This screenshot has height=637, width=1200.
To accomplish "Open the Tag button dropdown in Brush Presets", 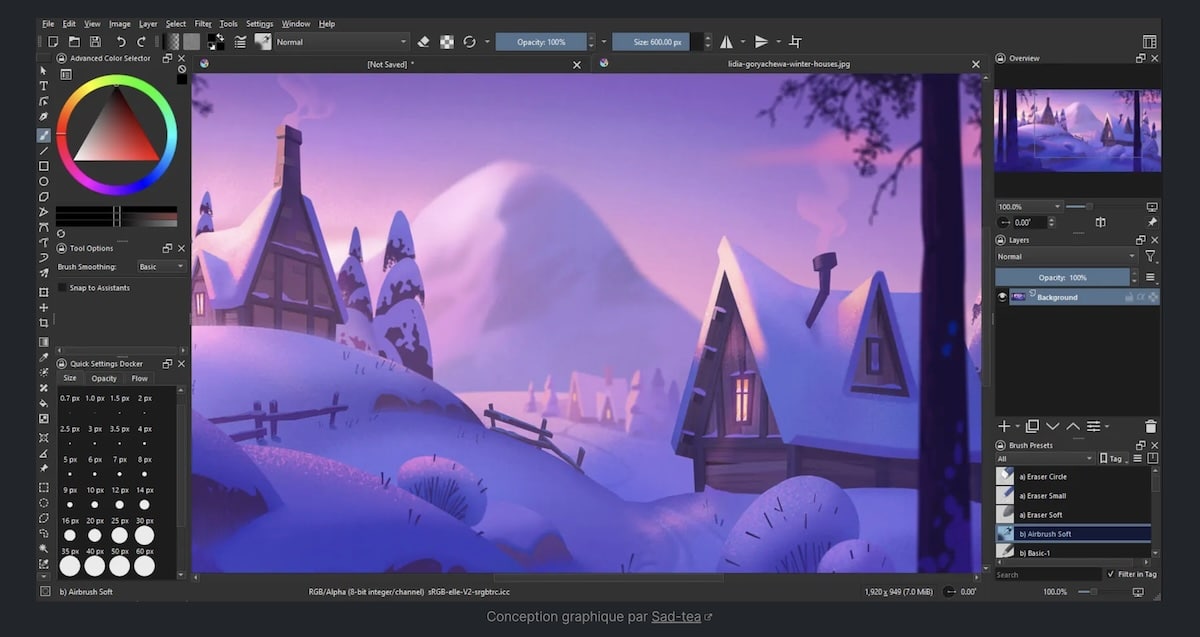I will [x=1114, y=458].
